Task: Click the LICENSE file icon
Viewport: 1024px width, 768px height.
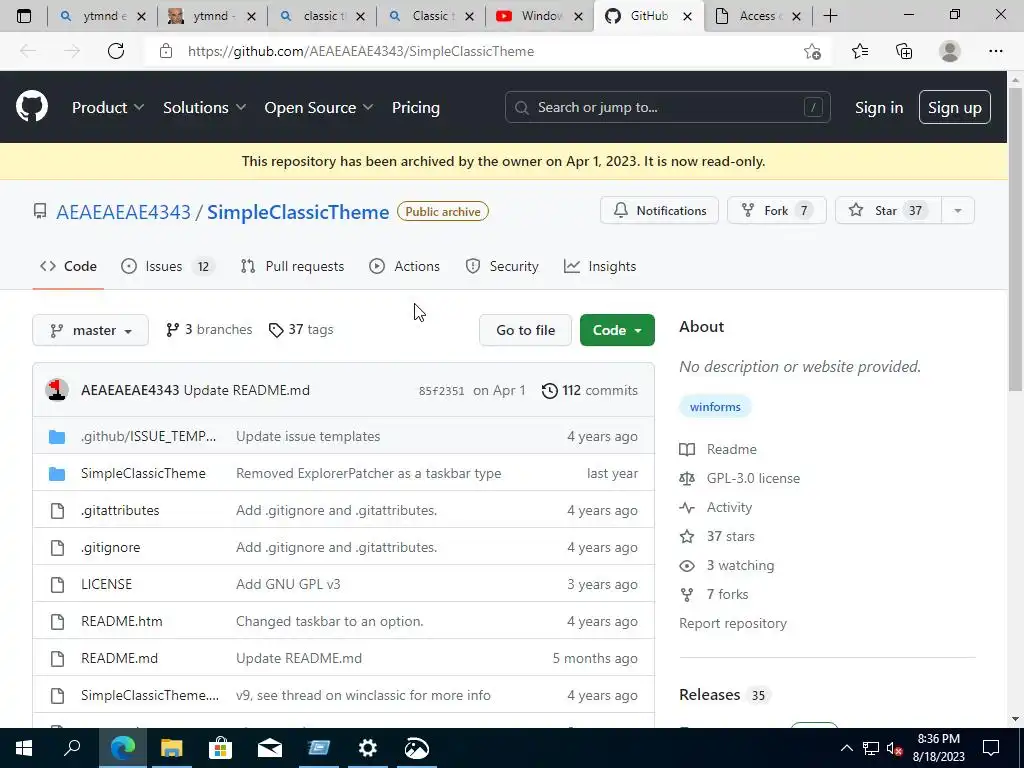Action: (x=57, y=584)
